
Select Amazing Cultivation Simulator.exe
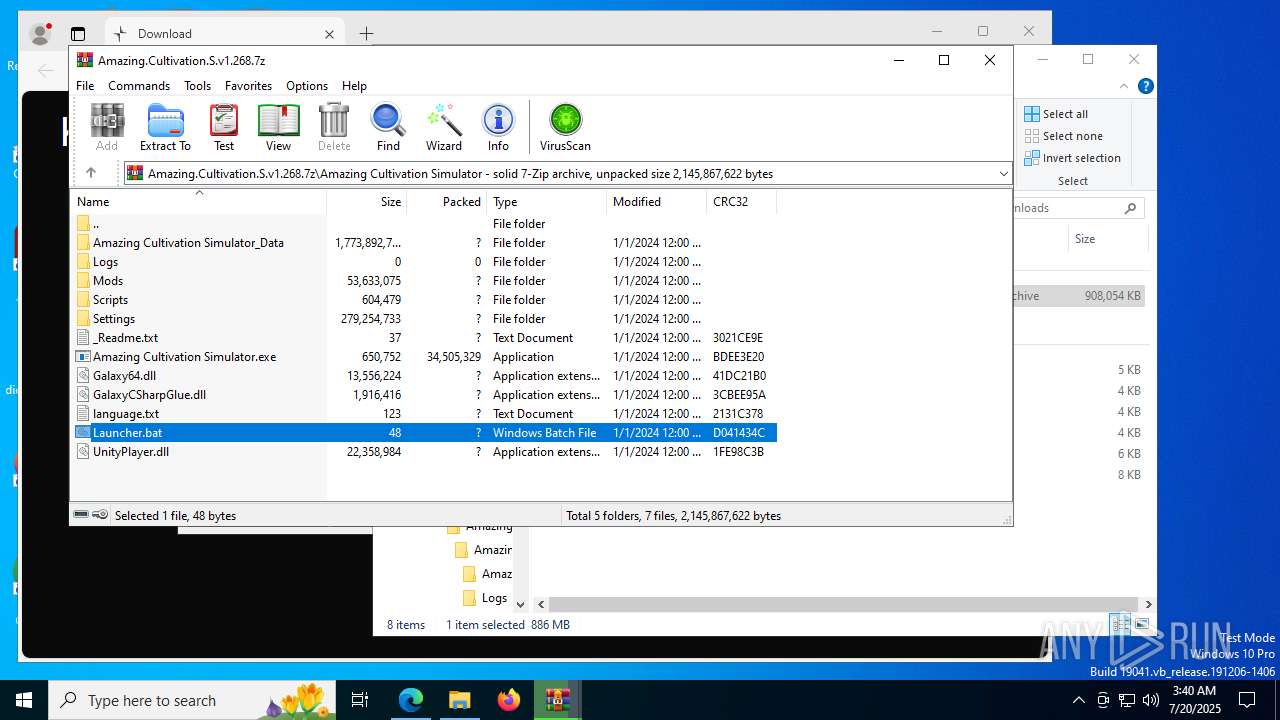click(425, 357)
